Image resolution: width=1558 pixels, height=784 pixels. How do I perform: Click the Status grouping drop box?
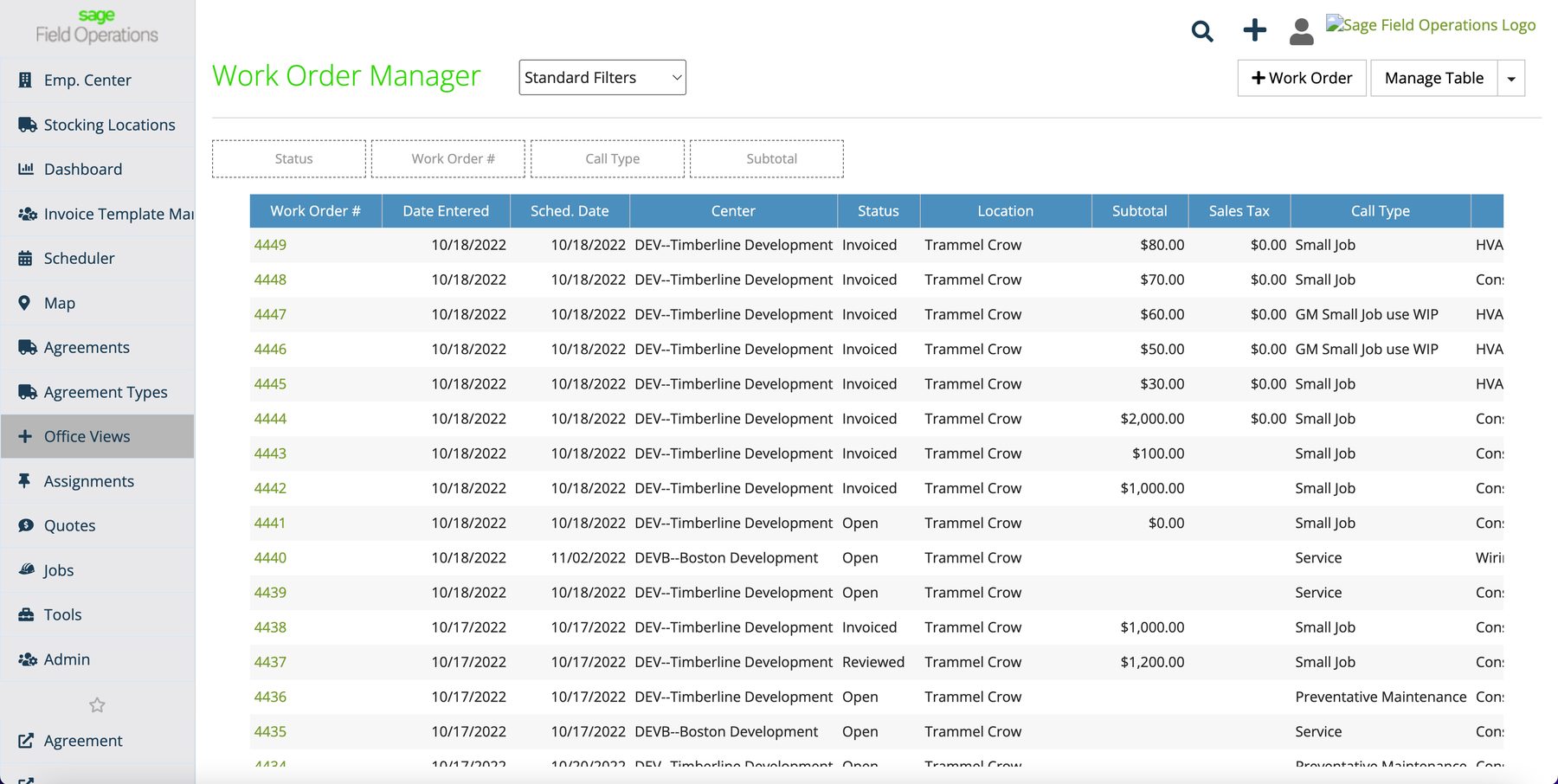[289, 159]
